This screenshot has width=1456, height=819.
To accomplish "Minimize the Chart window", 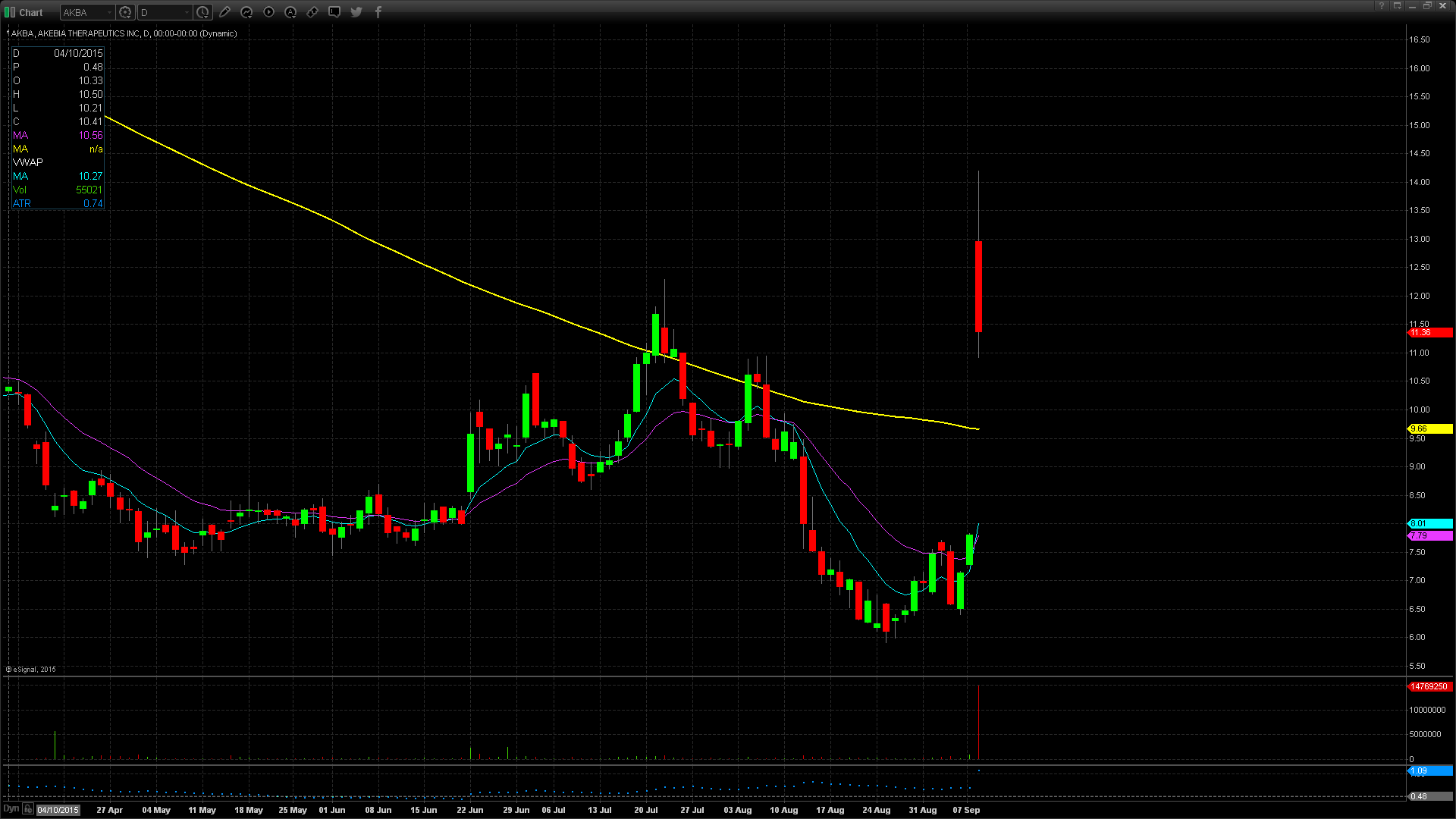I will tap(1413, 6).
